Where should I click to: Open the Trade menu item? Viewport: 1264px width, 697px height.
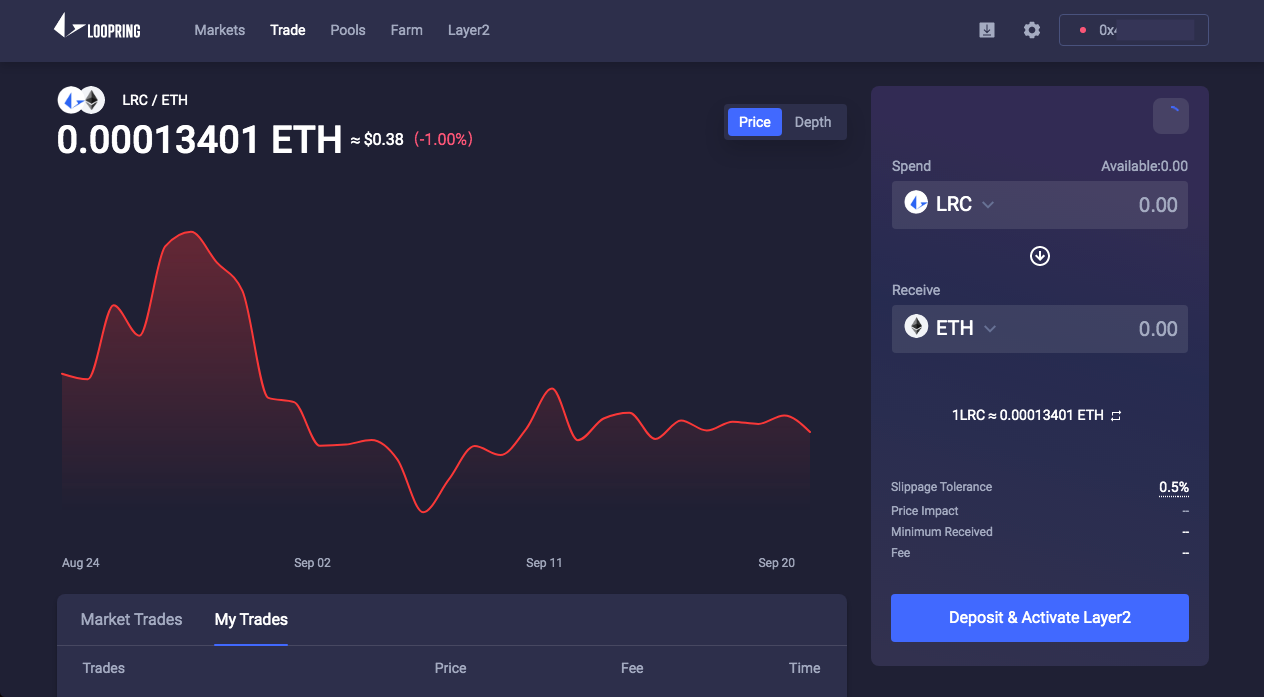pyautogui.click(x=288, y=30)
